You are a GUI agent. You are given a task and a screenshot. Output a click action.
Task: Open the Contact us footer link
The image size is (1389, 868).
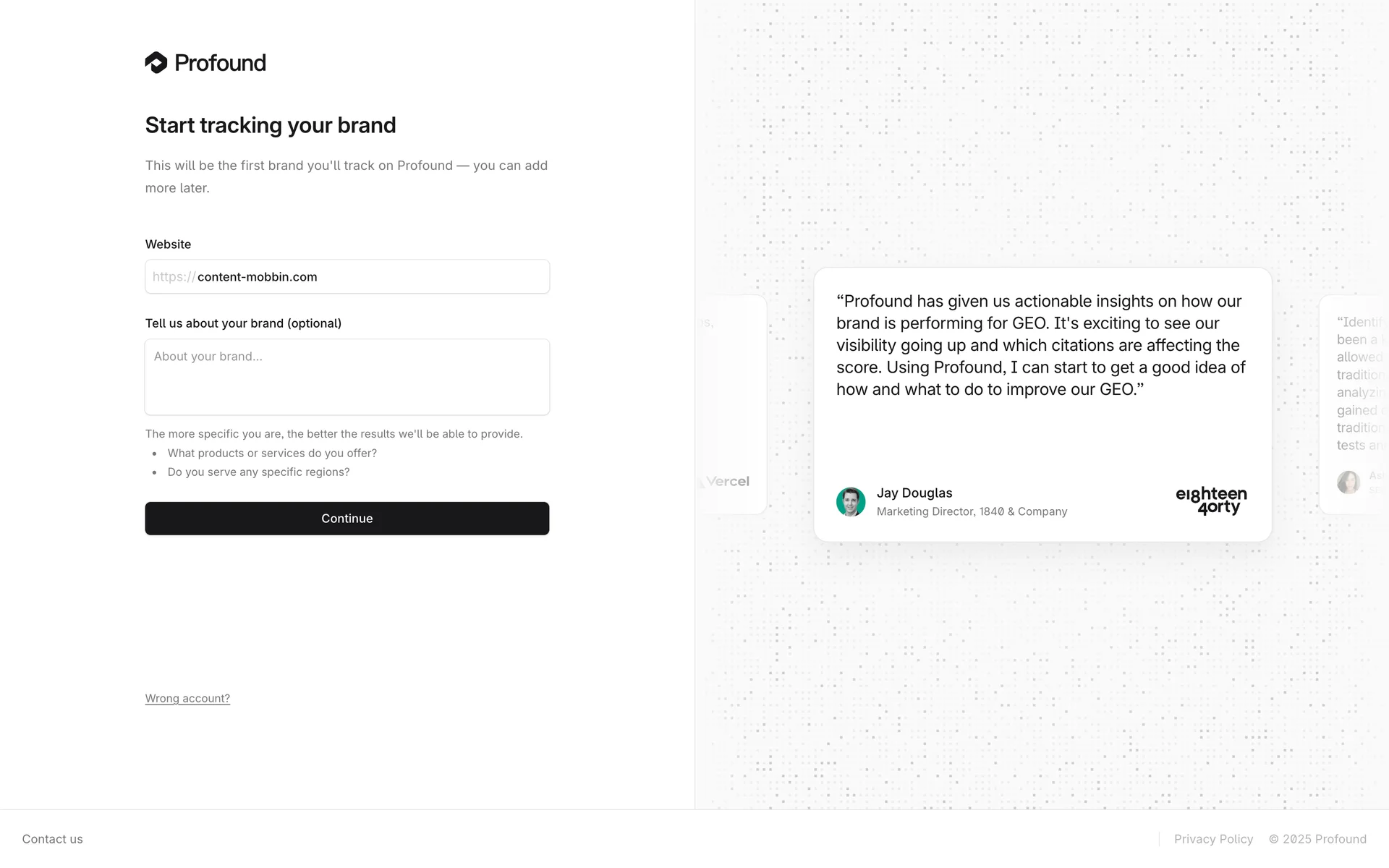[x=52, y=839]
